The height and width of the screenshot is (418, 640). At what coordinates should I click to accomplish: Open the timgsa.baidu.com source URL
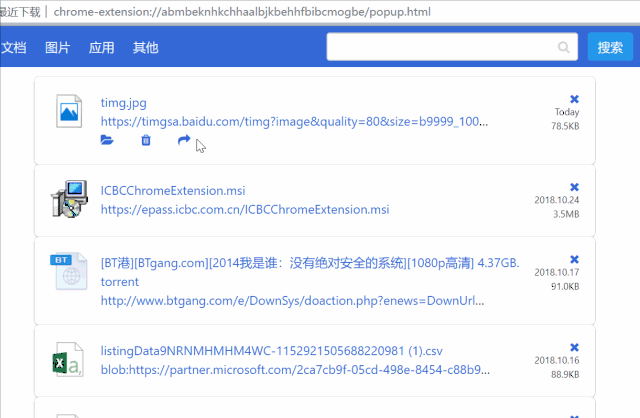(294, 122)
